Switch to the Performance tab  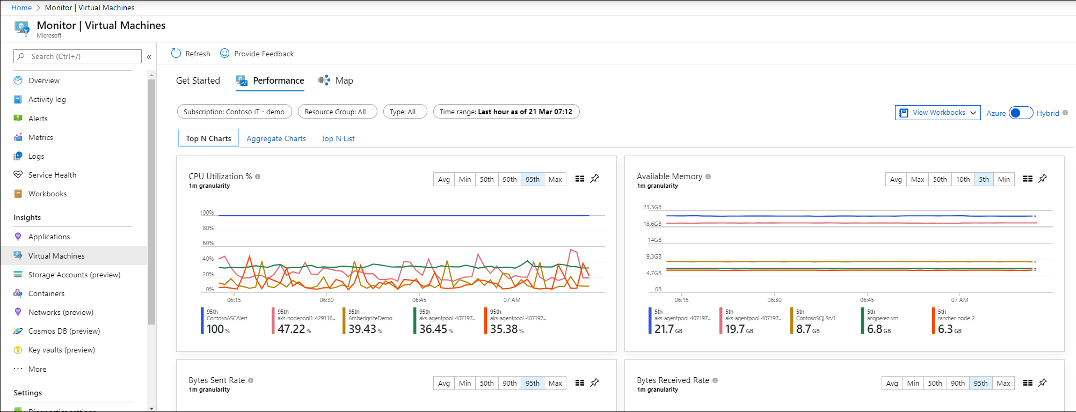pyautogui.click(x=270, y=81)
